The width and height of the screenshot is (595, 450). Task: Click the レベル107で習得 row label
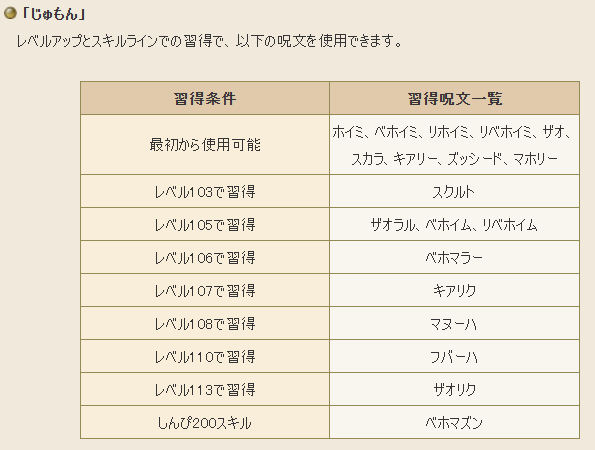click(205, 290)
